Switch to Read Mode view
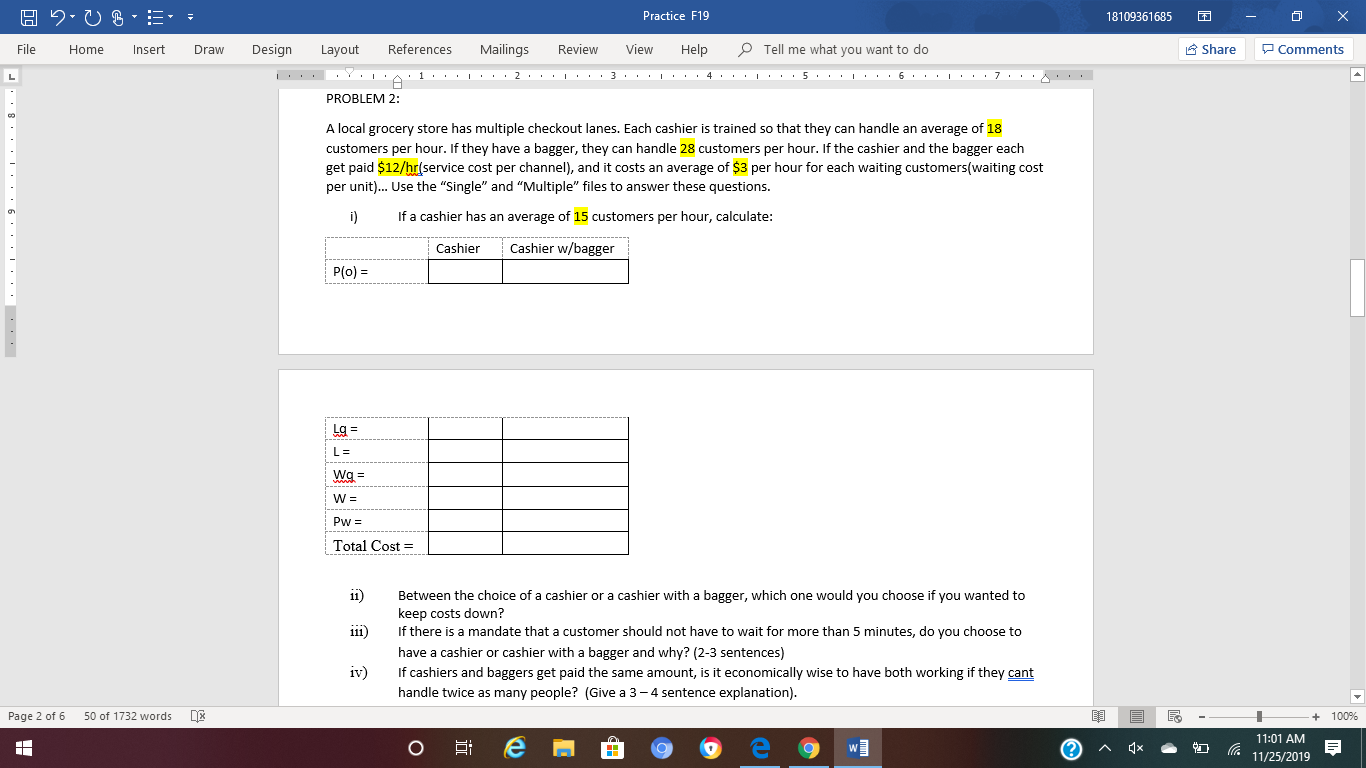The width and height of the screenshot is (1366, 768). tap(1098, 716)
